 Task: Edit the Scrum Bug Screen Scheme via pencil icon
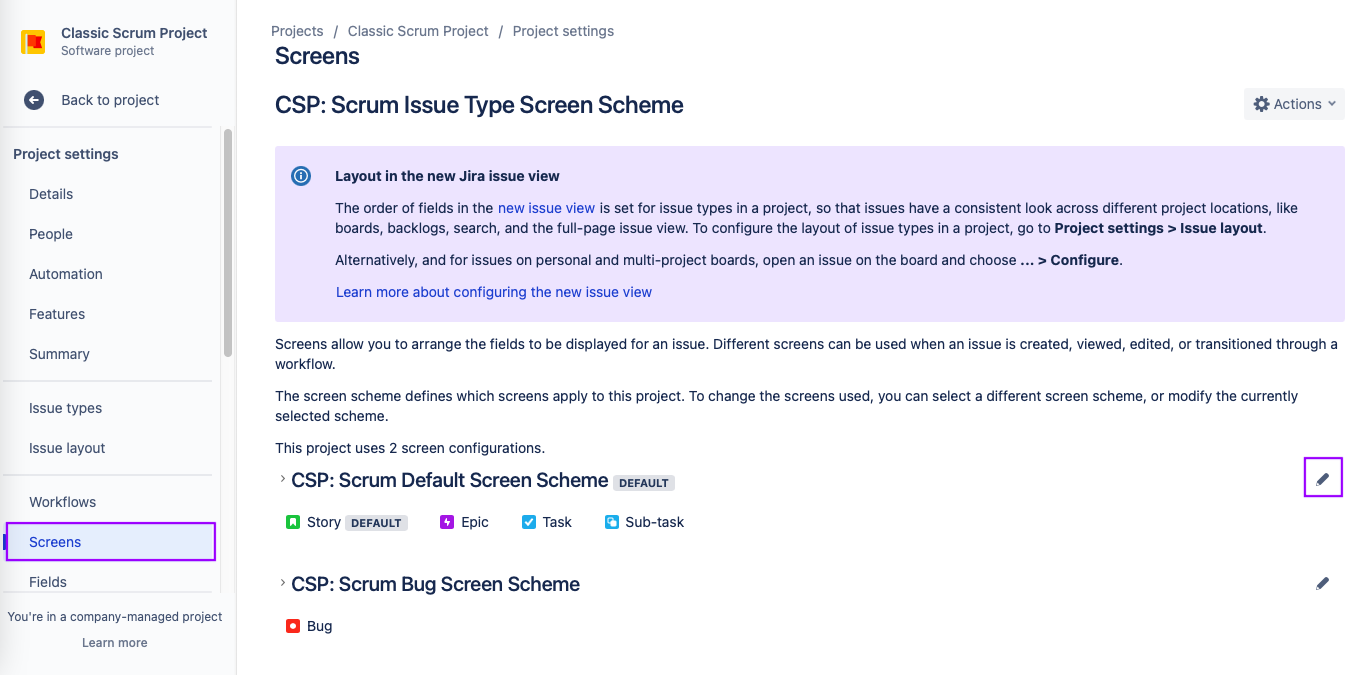click(x=1323, y=583)
